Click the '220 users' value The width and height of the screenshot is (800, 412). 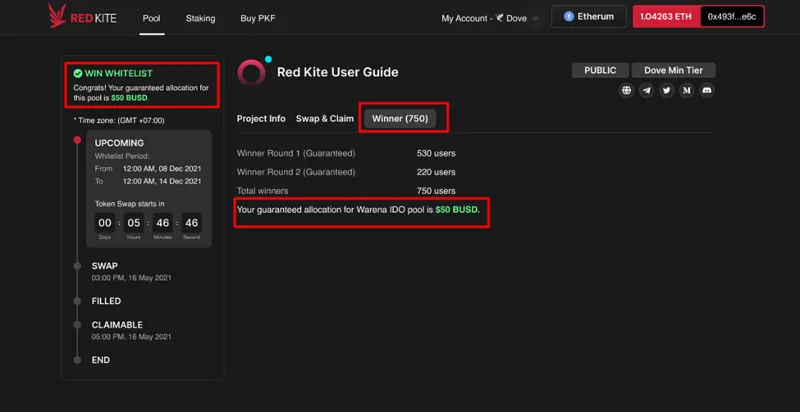(x=436, y=172)
